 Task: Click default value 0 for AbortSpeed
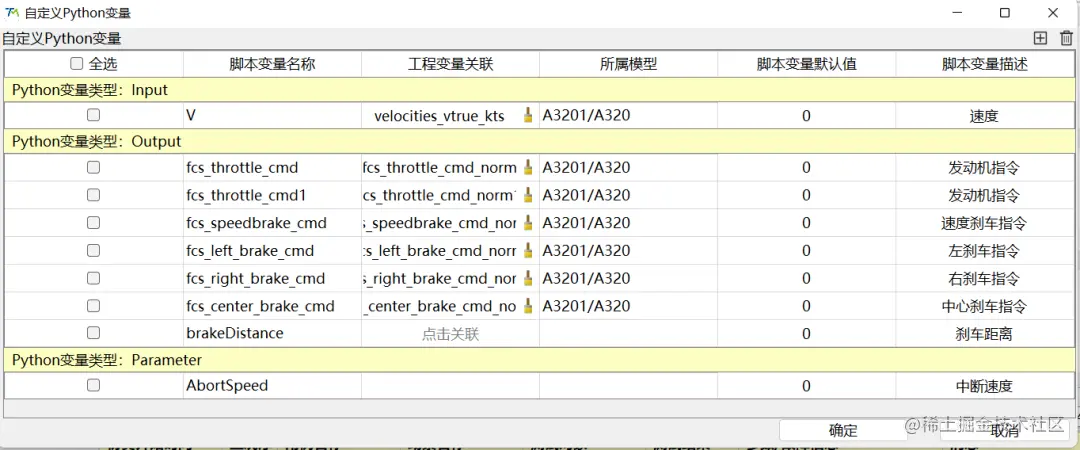[x=807, y=386]
